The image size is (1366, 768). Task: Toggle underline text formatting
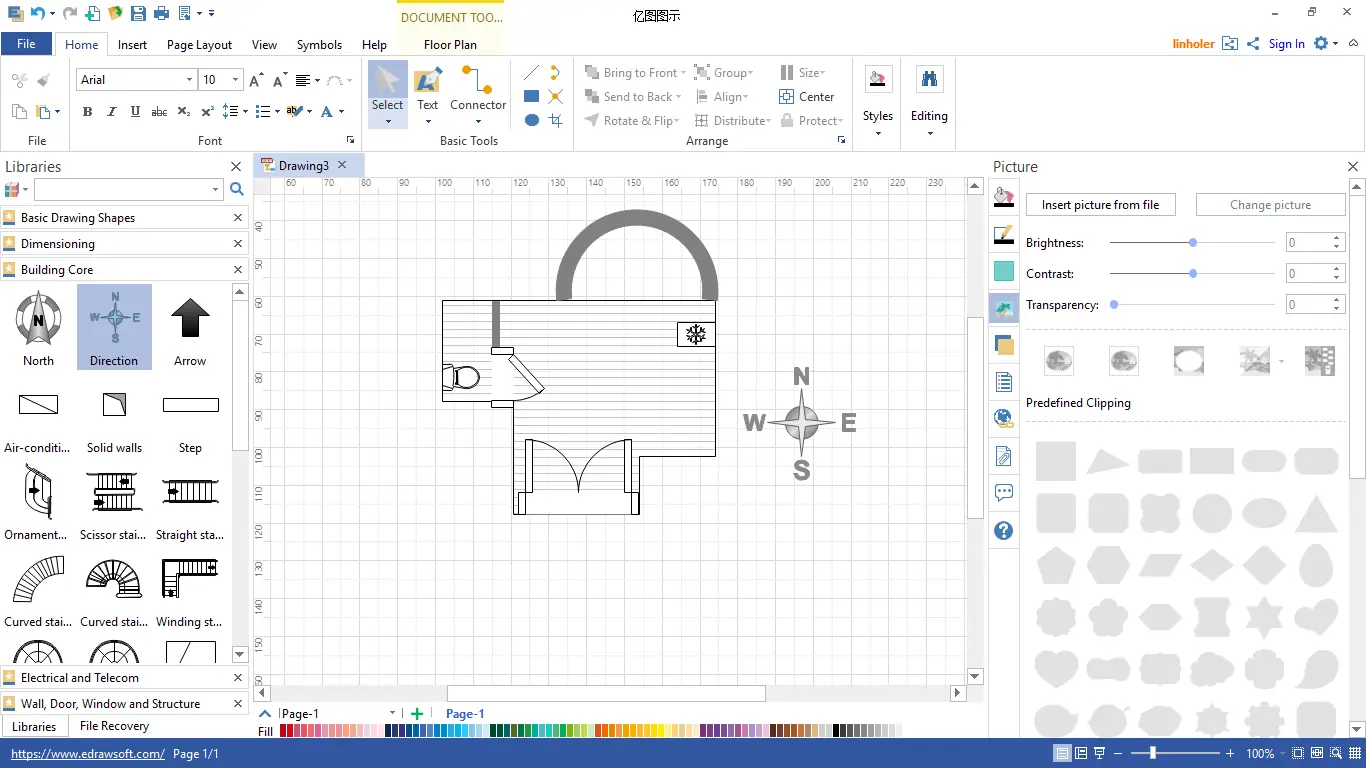click(x=135, y=111)
